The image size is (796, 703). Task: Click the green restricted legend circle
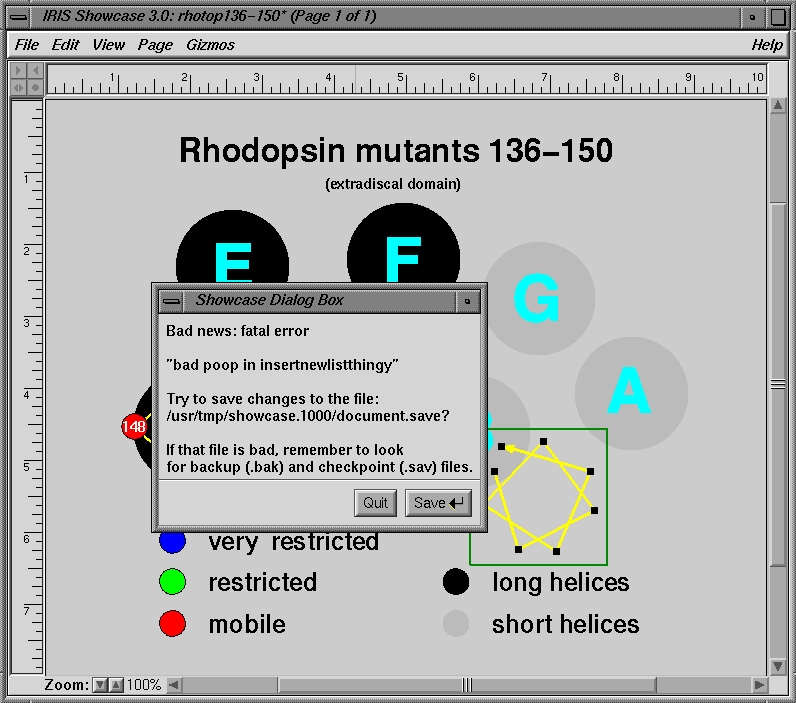173,582
